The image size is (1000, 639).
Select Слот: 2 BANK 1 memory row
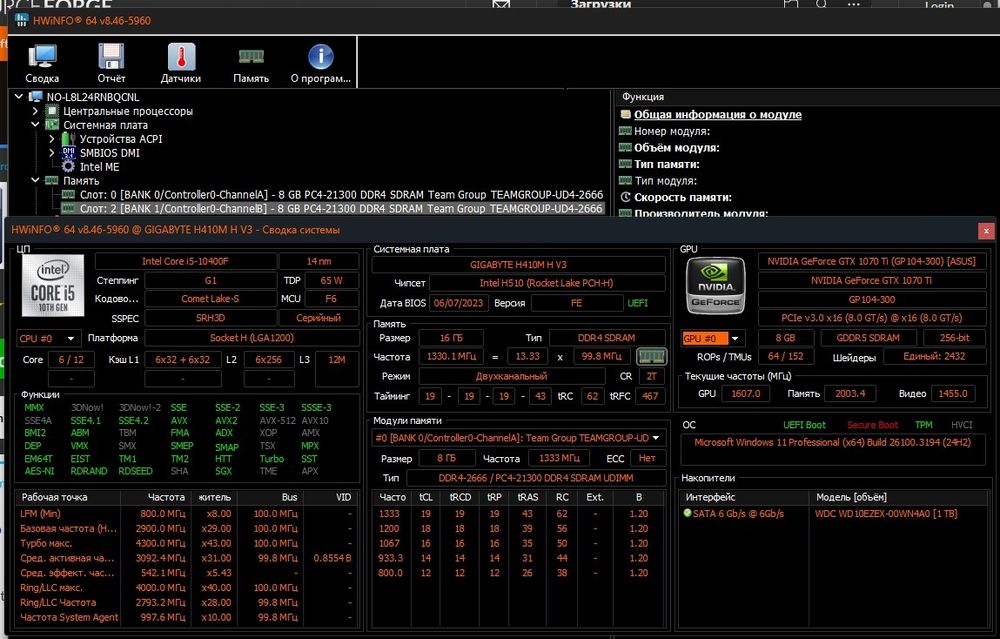[341, 209]
